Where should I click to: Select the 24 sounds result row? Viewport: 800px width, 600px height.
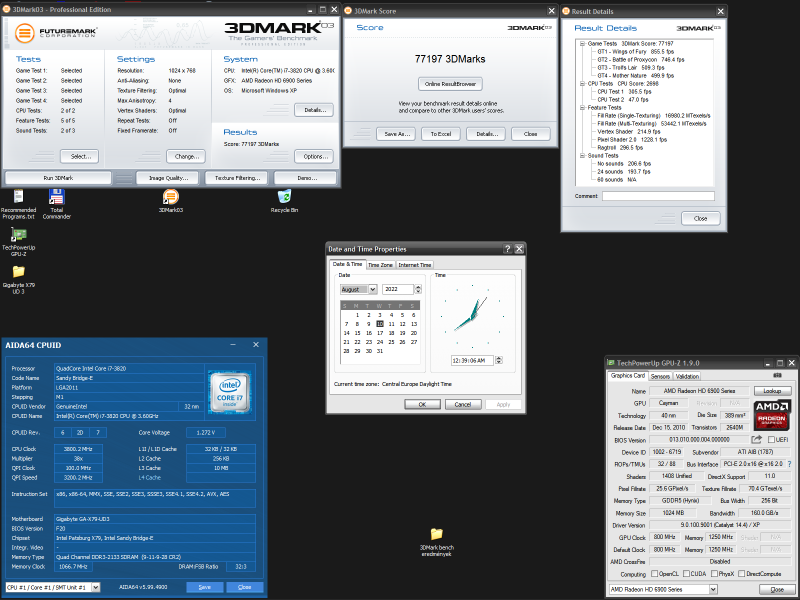623,171
